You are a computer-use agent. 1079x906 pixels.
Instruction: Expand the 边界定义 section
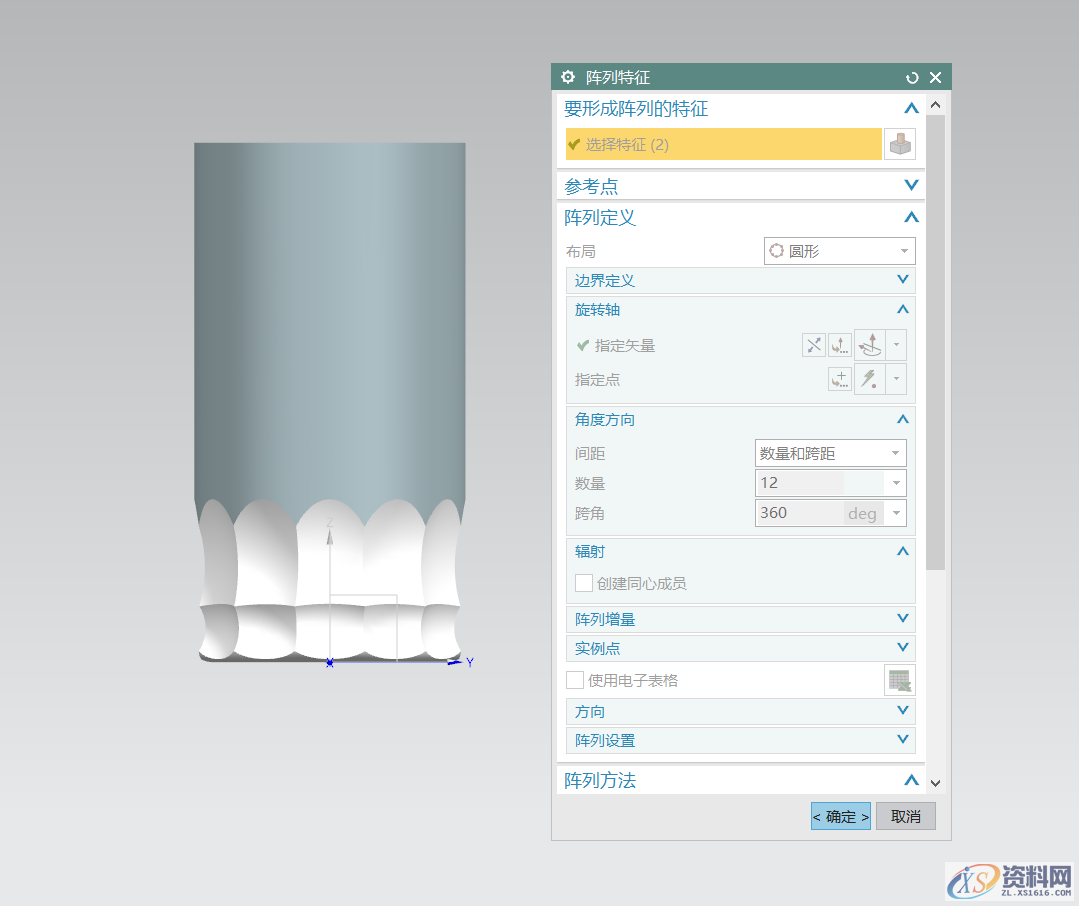(902, 281)
